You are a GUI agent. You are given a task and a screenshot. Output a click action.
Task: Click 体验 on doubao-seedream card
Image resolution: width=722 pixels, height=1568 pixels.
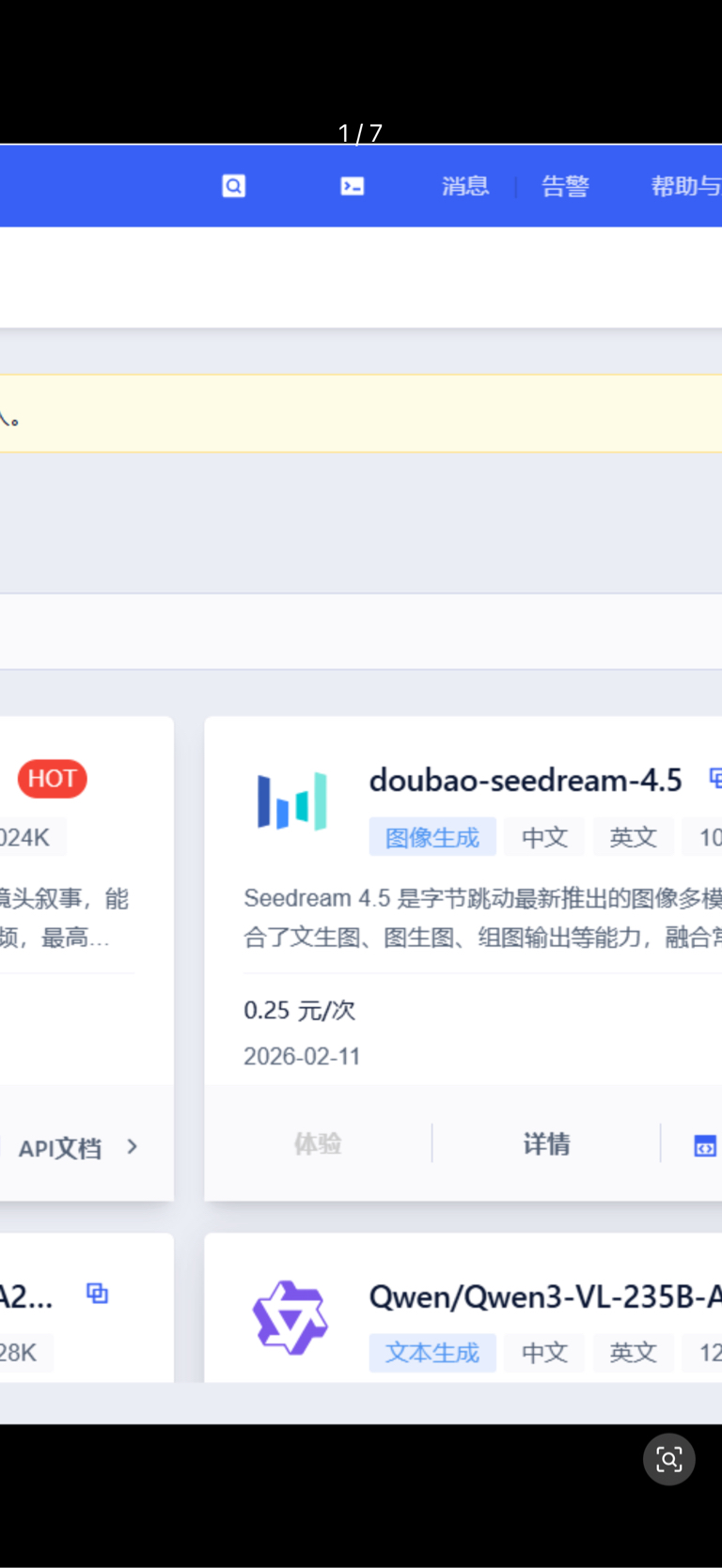click(x=318, y=1143)
